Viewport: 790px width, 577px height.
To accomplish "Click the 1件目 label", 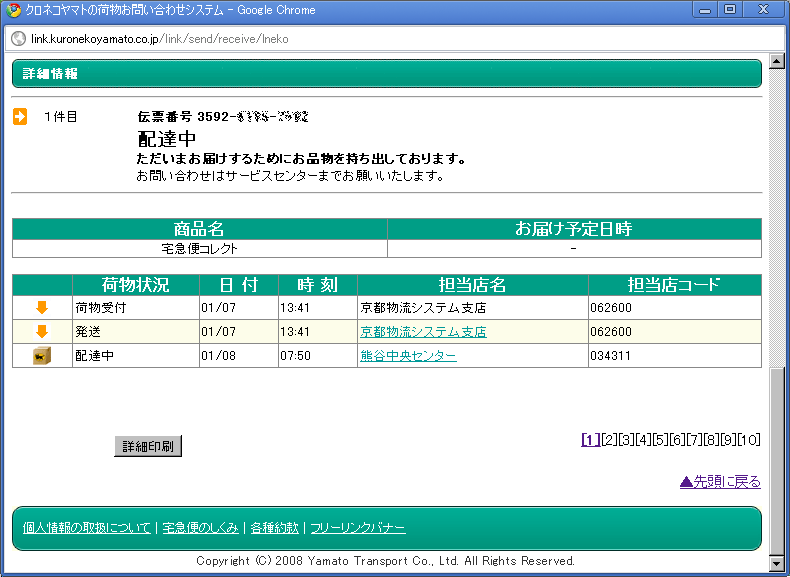I will point(60,117).
